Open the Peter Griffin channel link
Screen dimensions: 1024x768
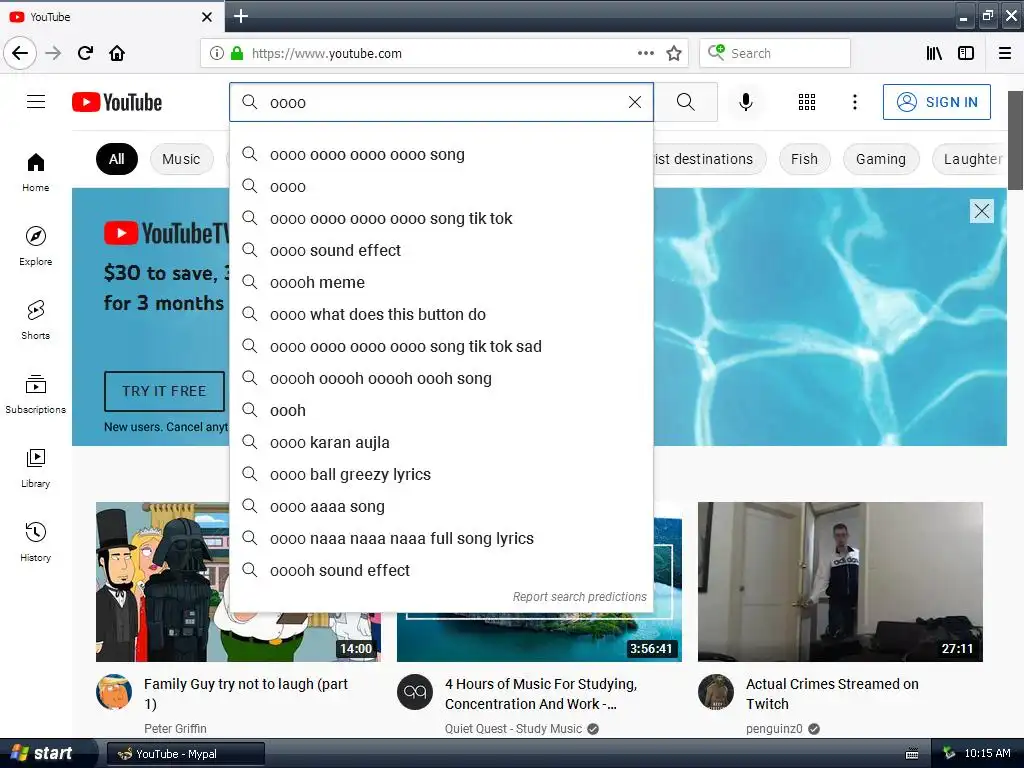[x=175, y=728]
